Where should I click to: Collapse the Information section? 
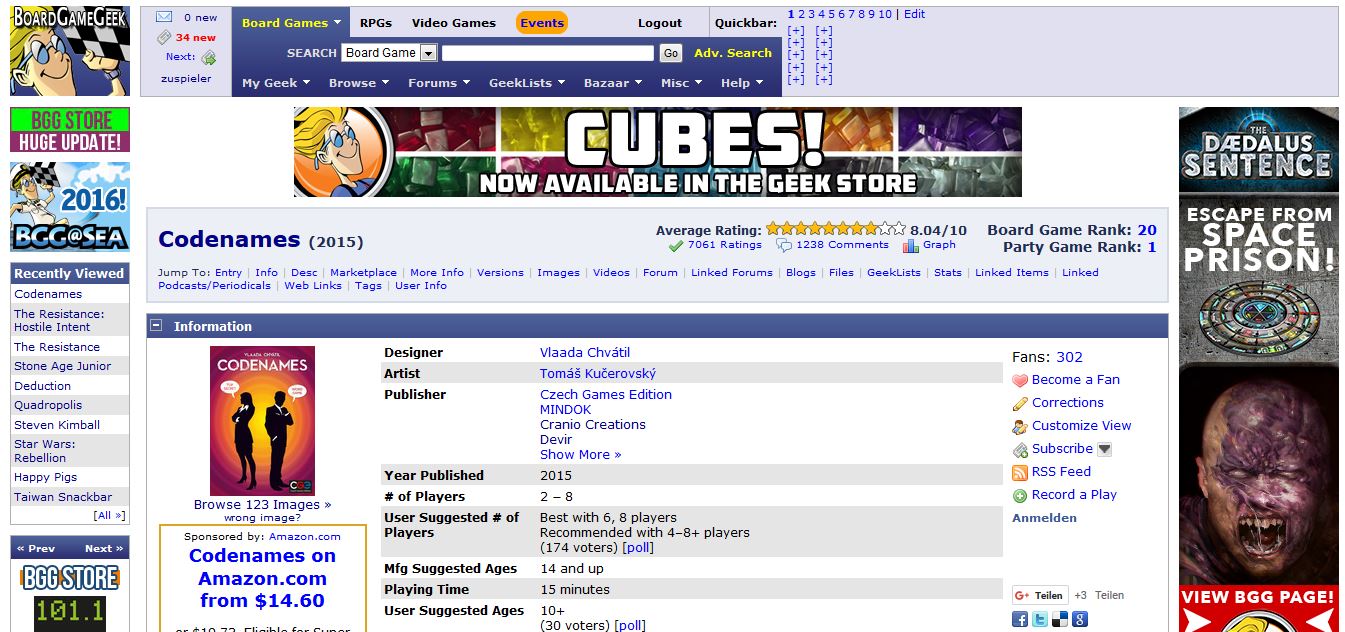tap(156, 325)
